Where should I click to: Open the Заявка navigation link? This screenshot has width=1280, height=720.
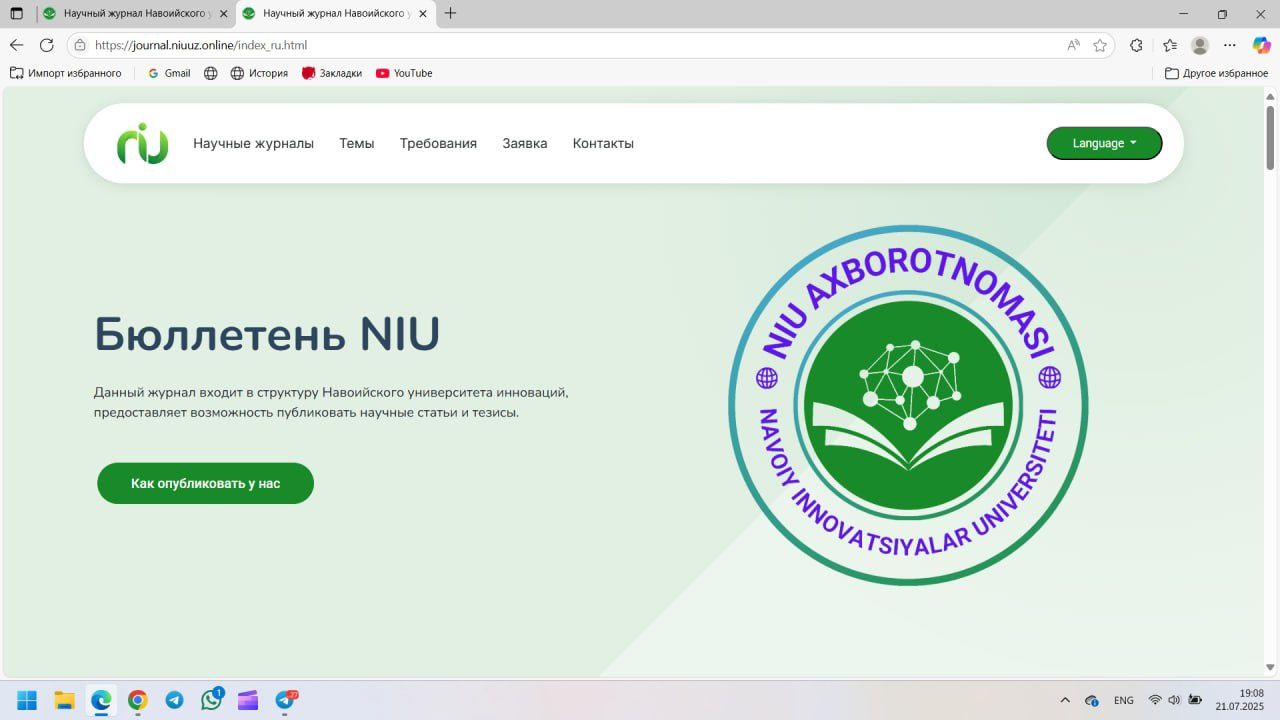tap(525, 143)
